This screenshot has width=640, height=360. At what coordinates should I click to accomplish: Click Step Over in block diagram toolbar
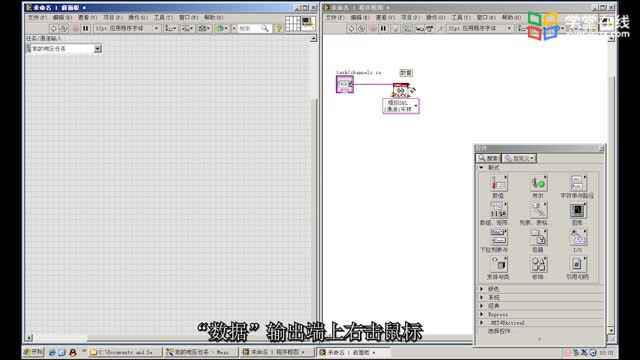coord(429,28)
